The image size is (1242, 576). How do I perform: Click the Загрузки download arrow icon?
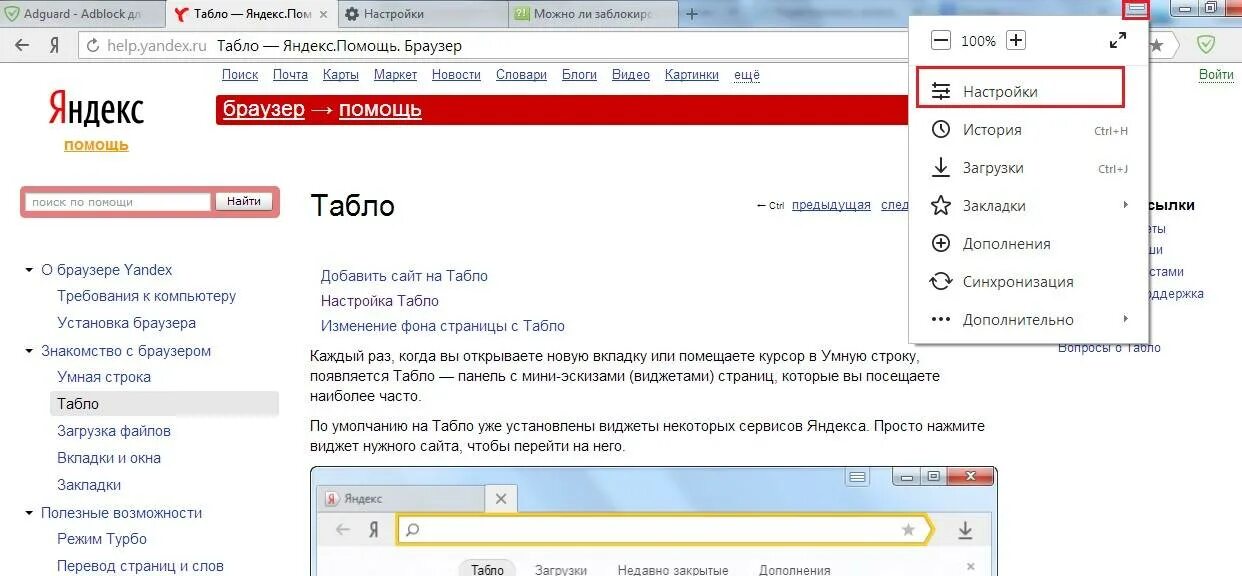941,167
